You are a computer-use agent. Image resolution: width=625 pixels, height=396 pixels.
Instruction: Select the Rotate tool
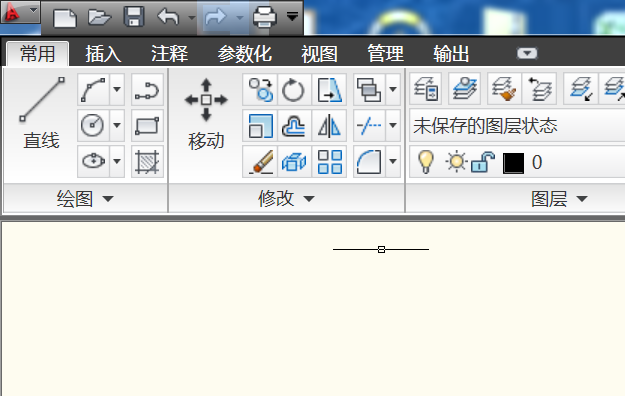[x=294, y=90]
